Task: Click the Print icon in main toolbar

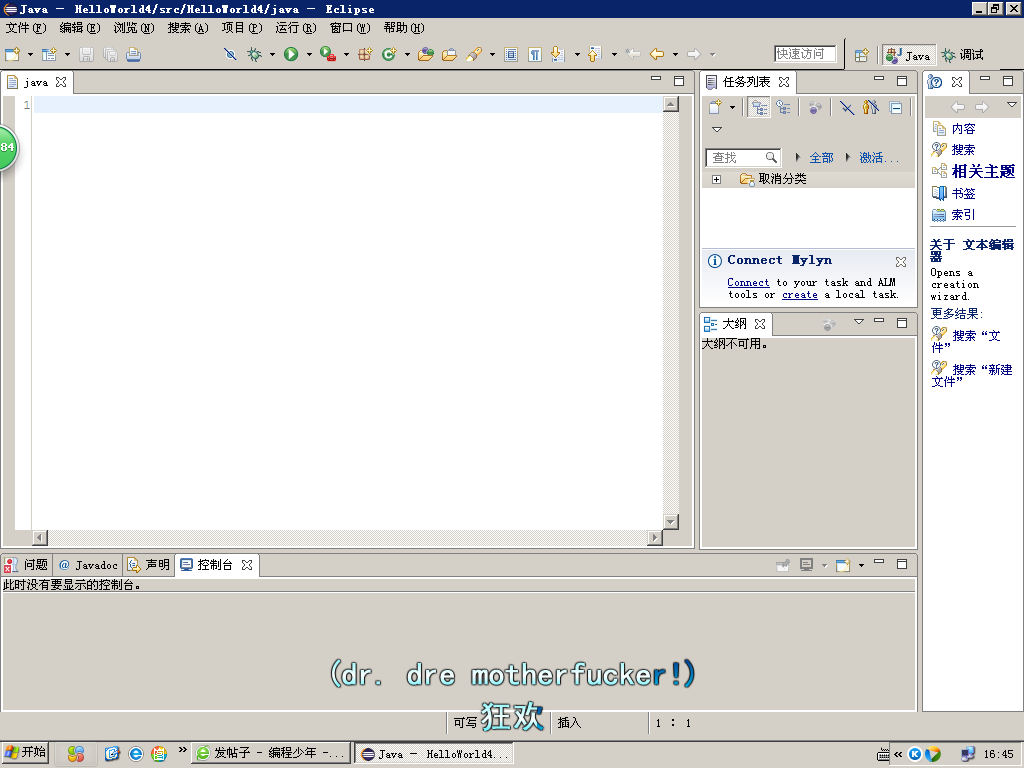Action: pos(133,54)
